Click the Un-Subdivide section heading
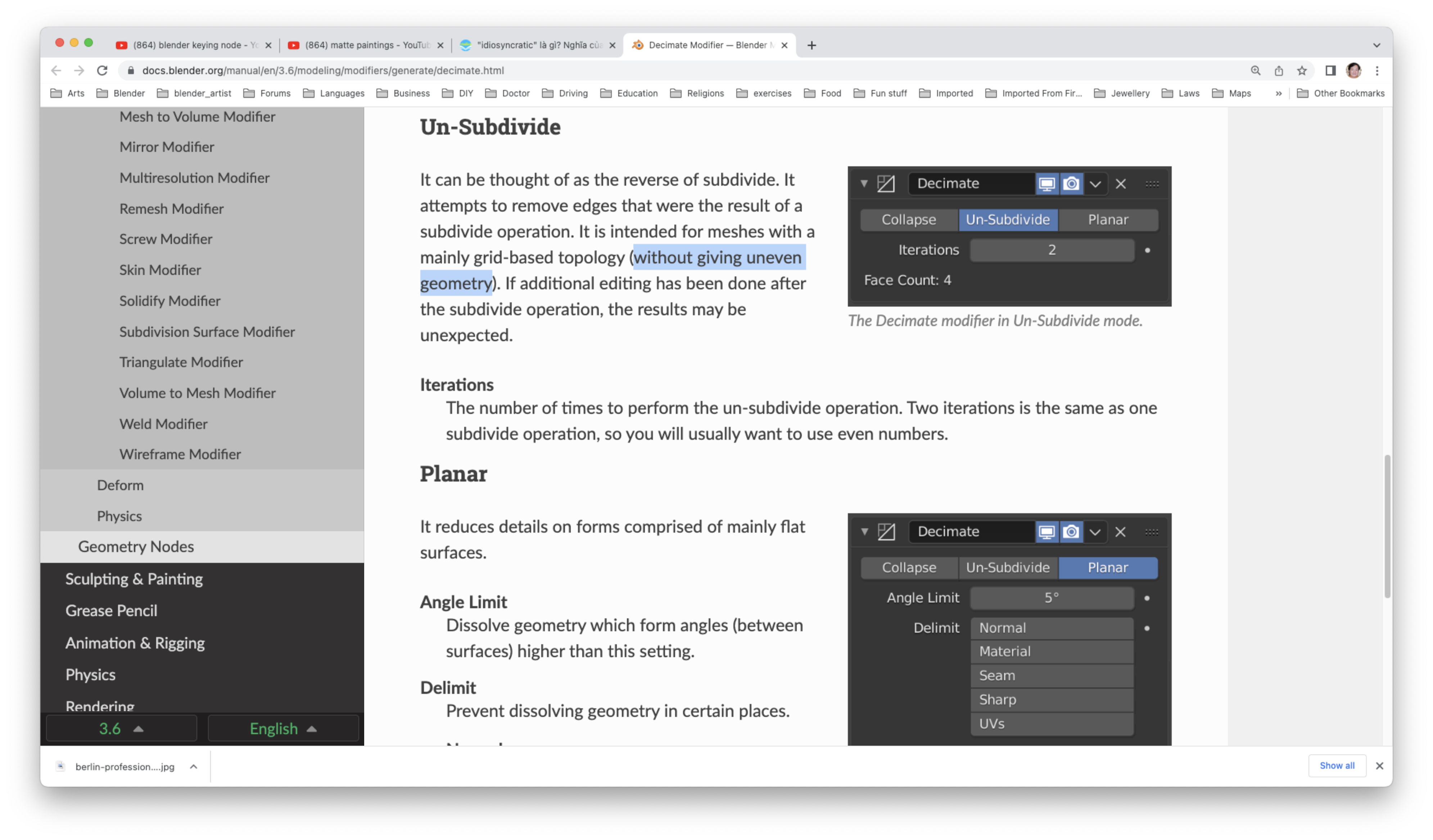The image size is (1433, 840). click(490, 127)
